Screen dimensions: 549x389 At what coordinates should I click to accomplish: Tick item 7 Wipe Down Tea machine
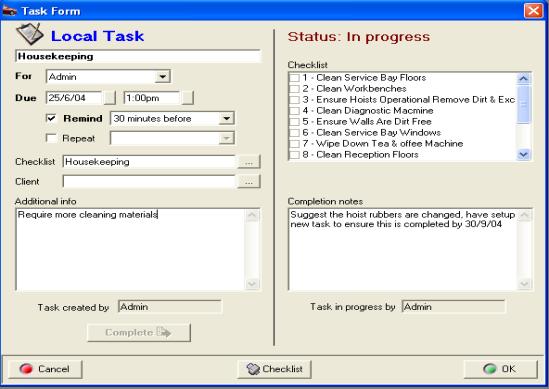point(294,144)
